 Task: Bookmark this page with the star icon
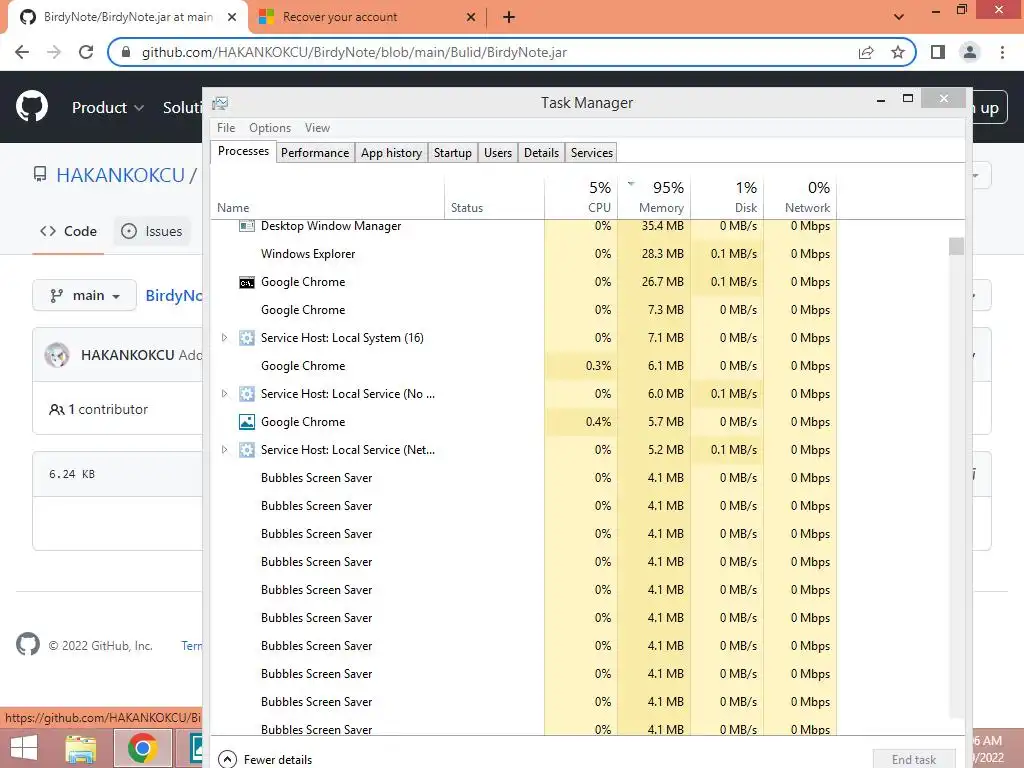[897, 52]
